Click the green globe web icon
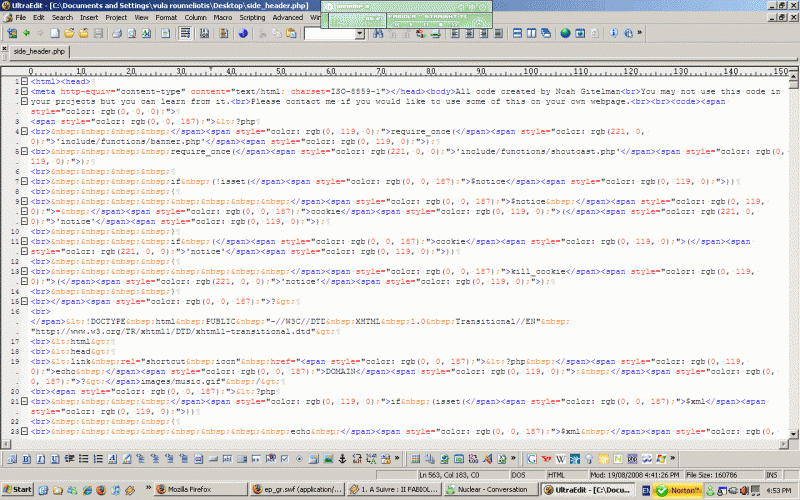This screenshot has height=500, width=800. (565, 33)
